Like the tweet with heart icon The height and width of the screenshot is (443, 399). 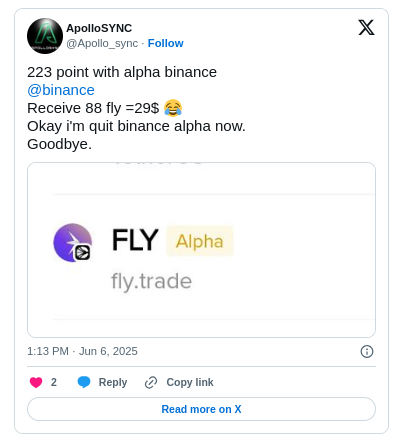coord(36,382)
